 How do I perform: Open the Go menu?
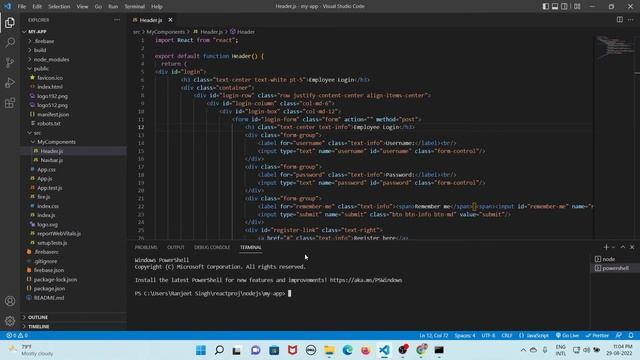(x=98, y=7)
